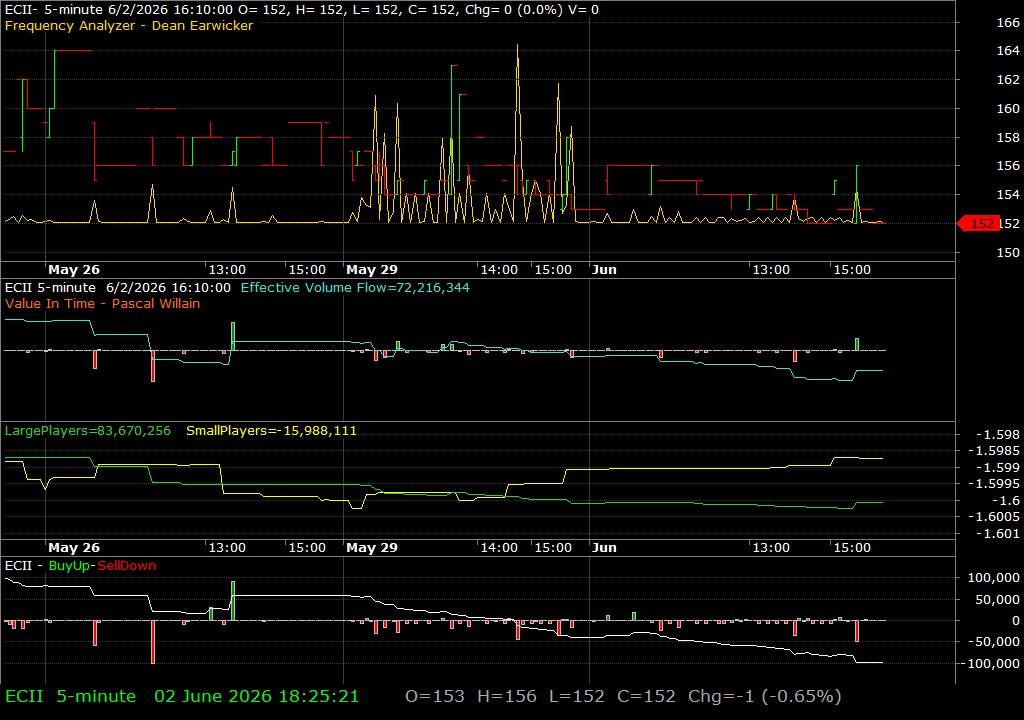Image resolution: width=1024 pixels, height=720 pixels.
Task: Click the BuyUp legend label
Action: click(69, 566)
